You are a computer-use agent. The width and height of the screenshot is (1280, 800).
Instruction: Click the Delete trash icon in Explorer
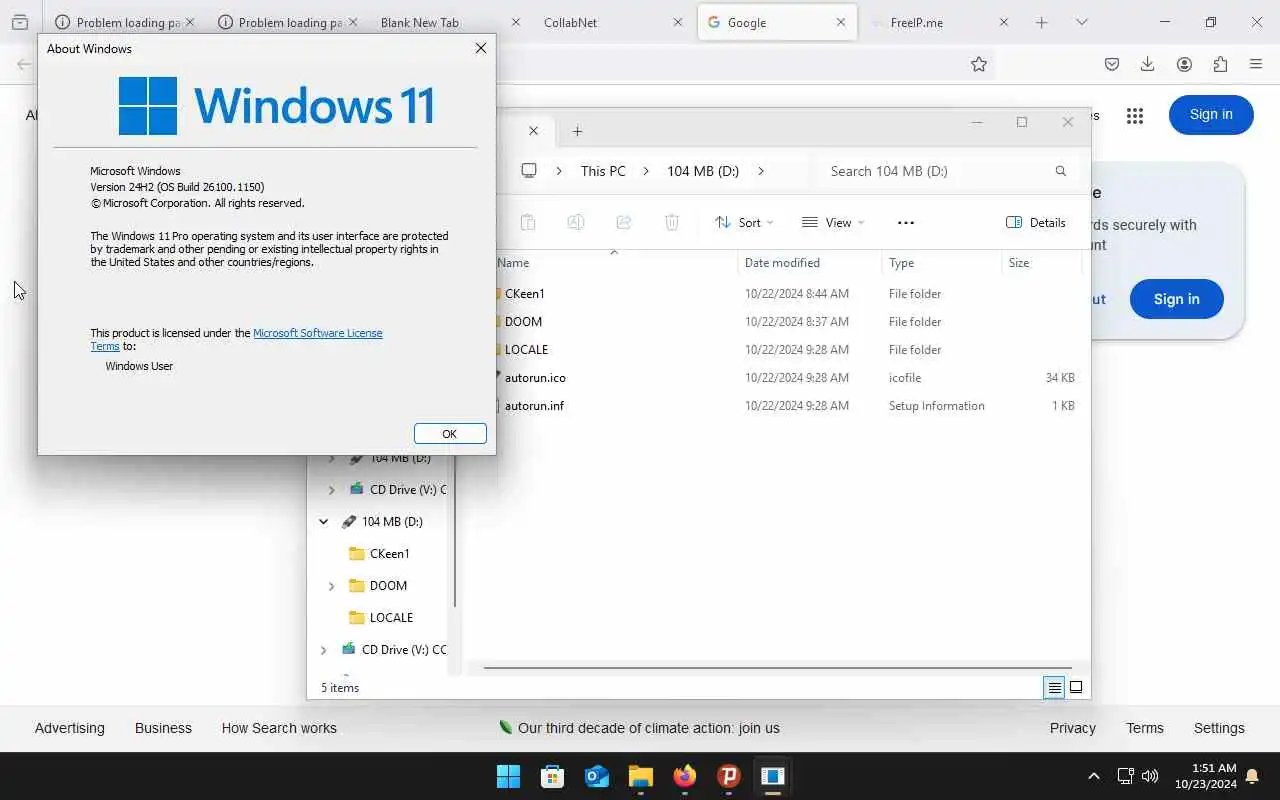(672, 222)
